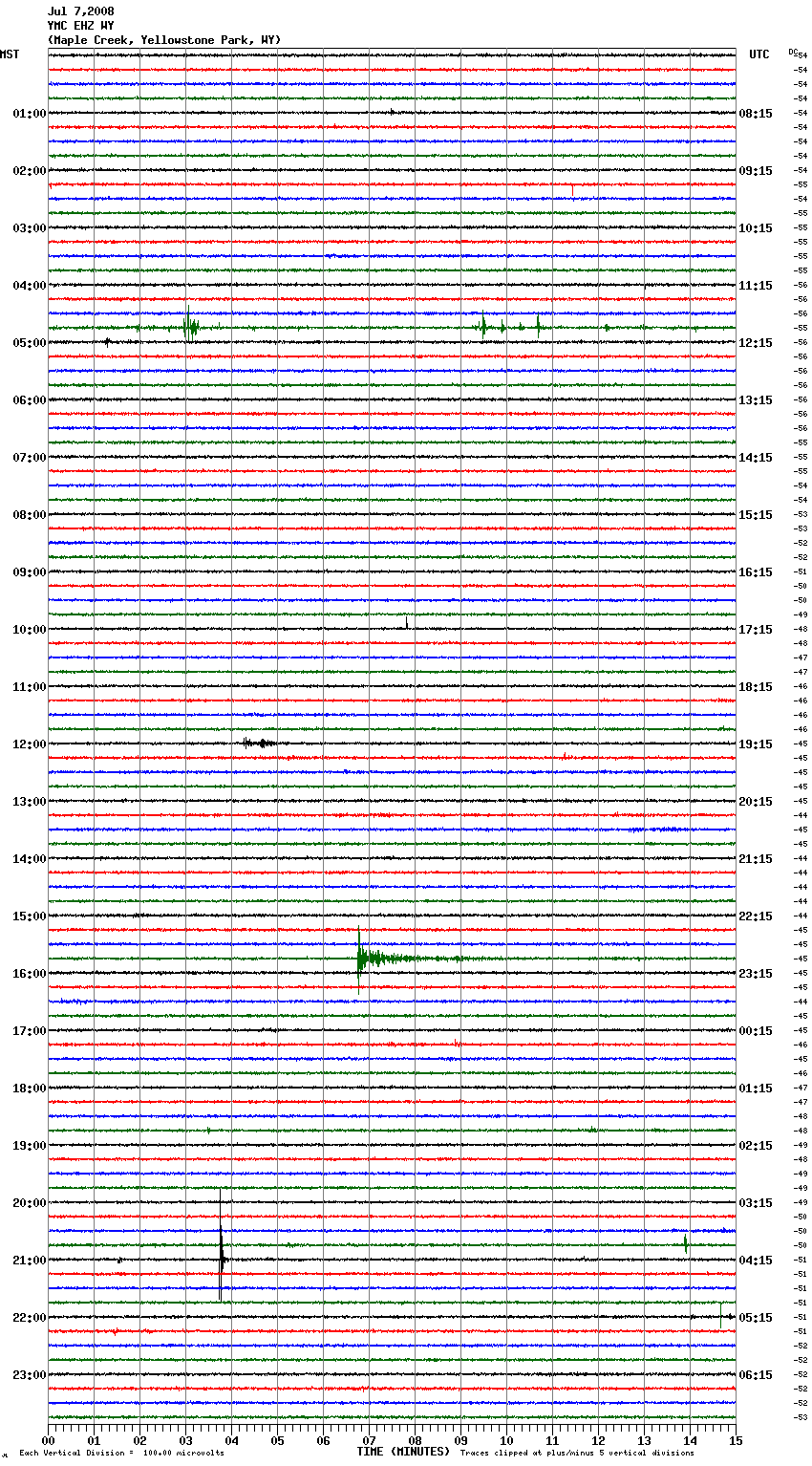Click the '07:00' MST hour label
This screenshot has width=812, height=1466.
tap(30, 458)
